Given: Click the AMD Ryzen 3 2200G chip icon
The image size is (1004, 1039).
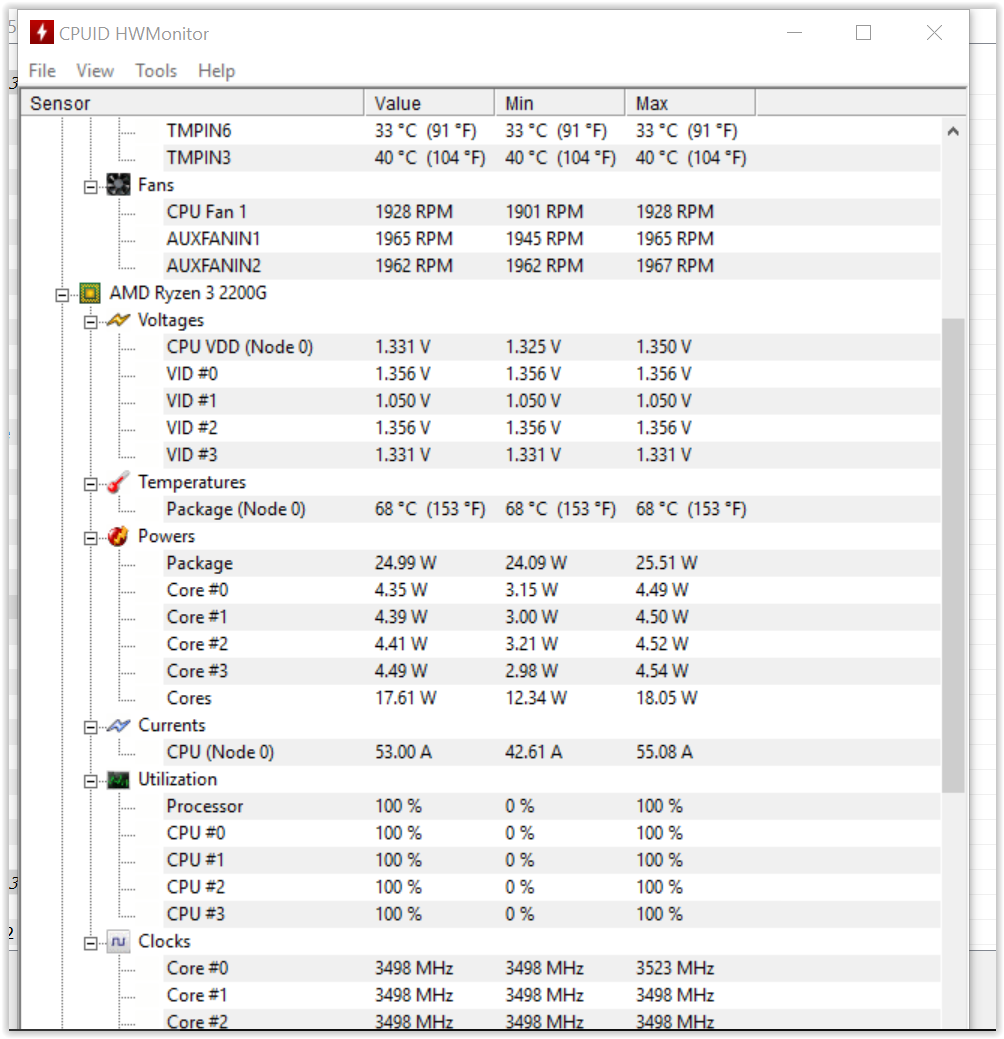Looking at the screenshot, I should pos(89,293).
